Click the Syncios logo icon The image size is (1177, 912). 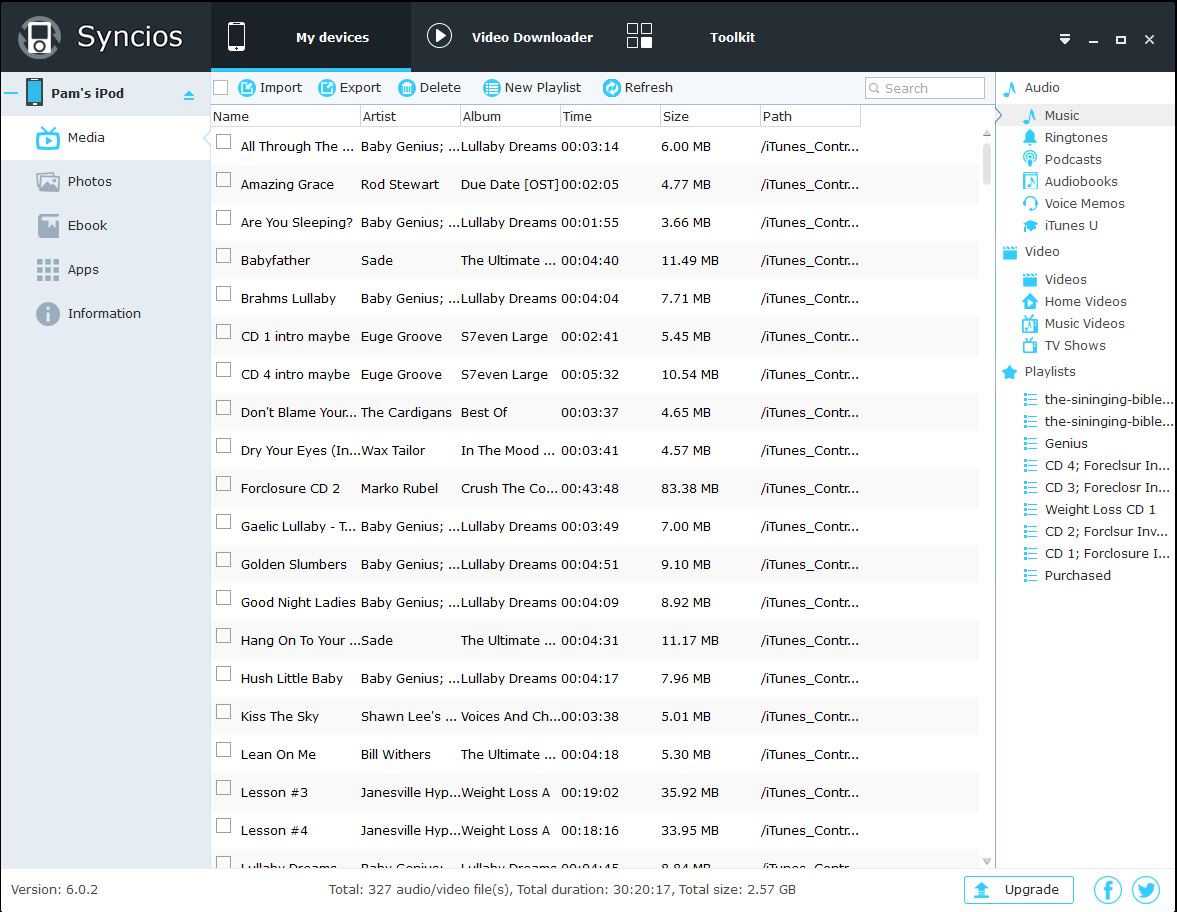coord(39,37)
